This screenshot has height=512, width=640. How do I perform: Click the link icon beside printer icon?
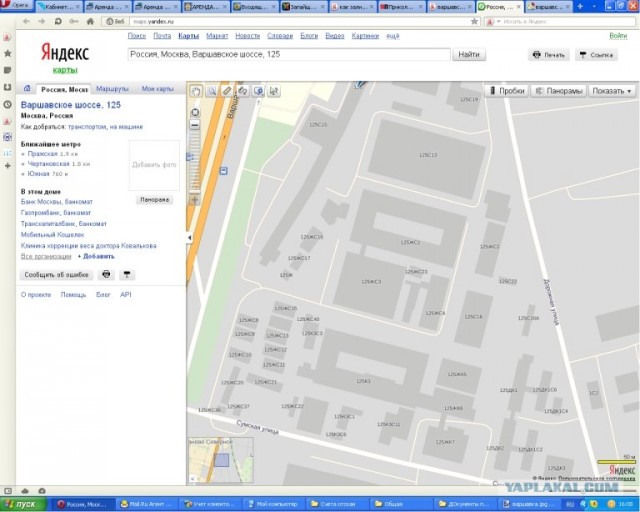(x=127, y=275)
